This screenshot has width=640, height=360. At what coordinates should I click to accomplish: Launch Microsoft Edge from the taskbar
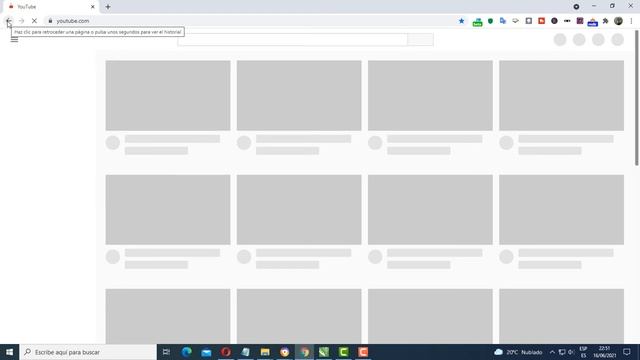(187, 352)
